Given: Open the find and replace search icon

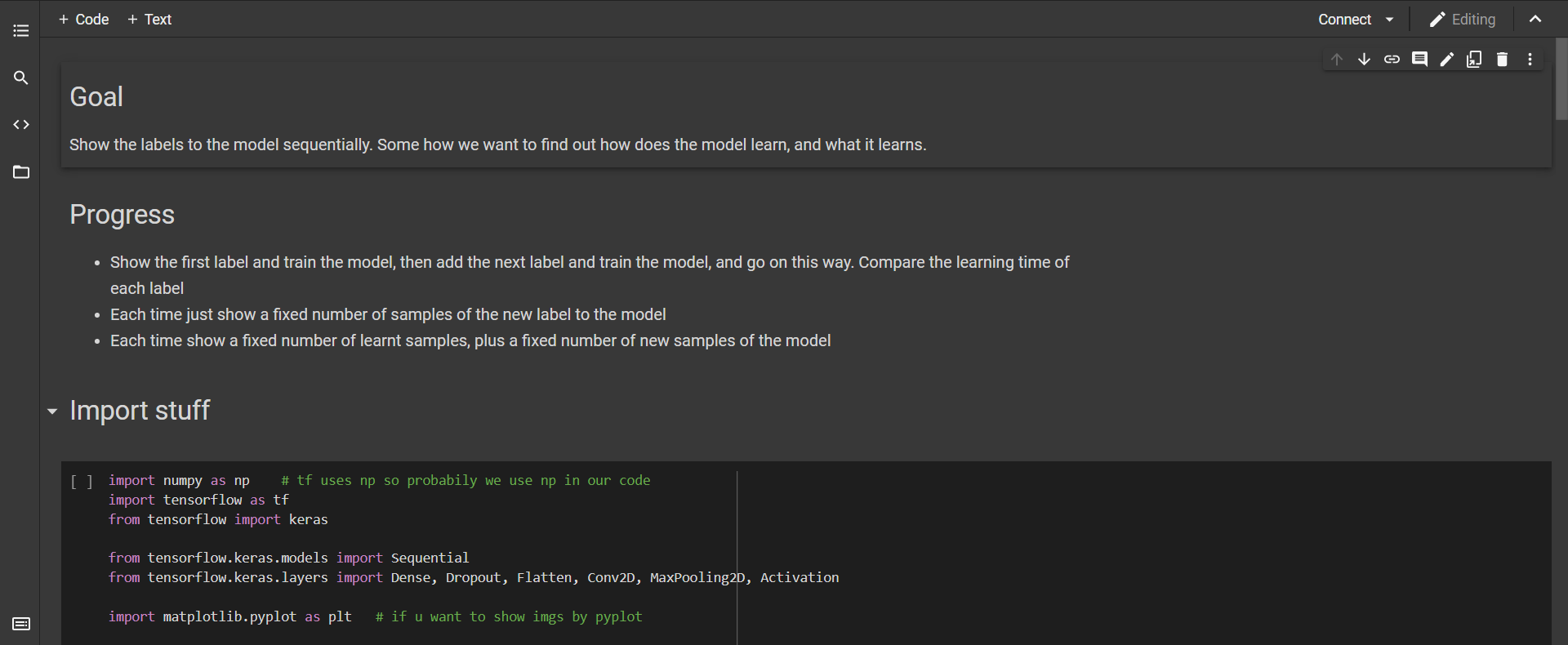Looking at the screenshot, I should coord(21,78).
